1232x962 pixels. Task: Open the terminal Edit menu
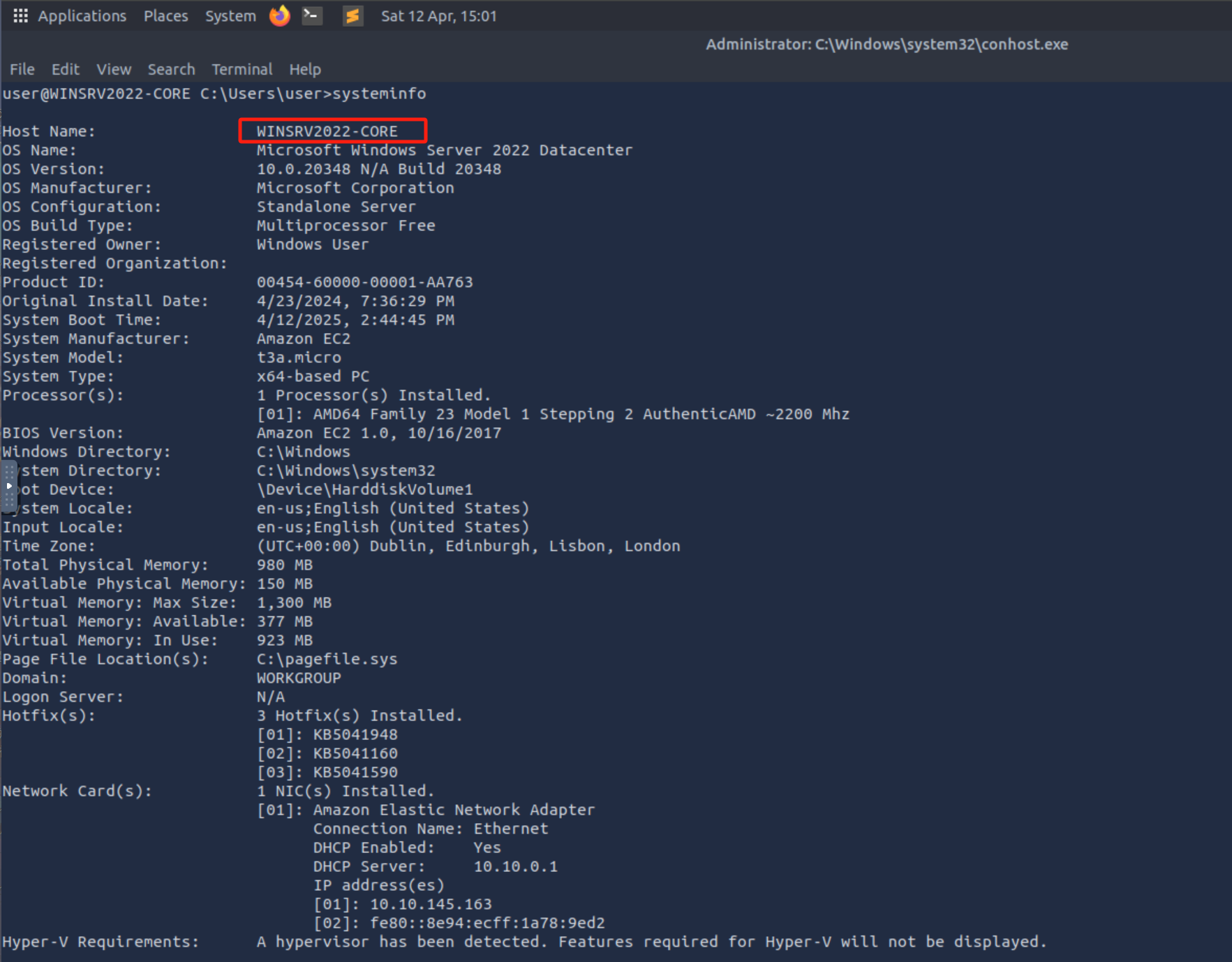pyautogui.click(x=65, y=69)
